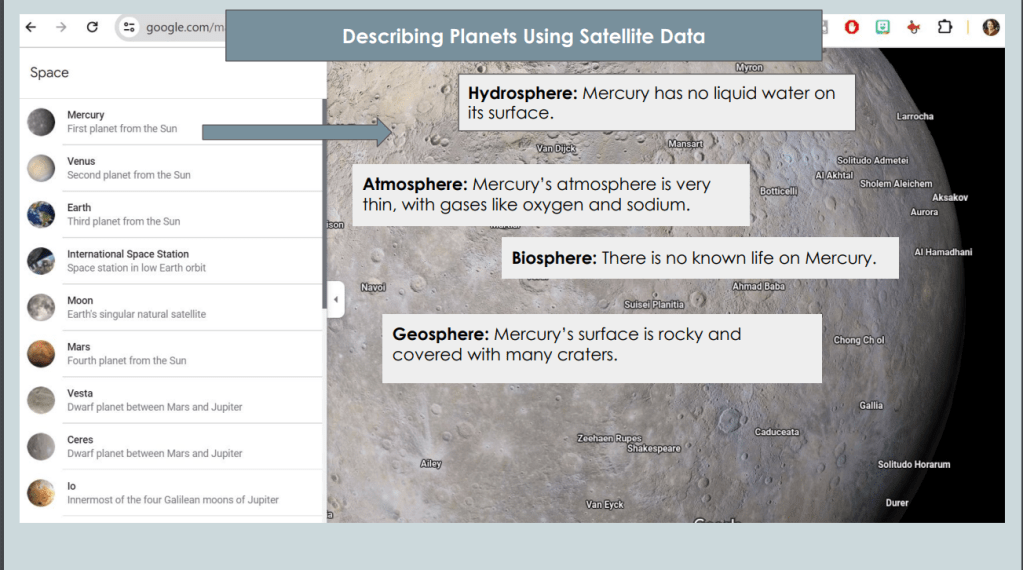
Task: Select Venus, second planet from the Sun
Action: [128, 168]
